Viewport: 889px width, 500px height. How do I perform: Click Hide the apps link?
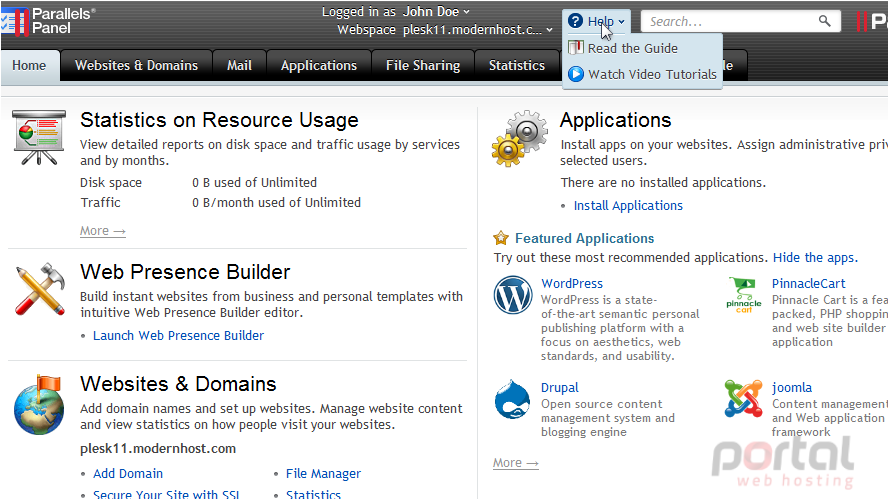[815, 257]
